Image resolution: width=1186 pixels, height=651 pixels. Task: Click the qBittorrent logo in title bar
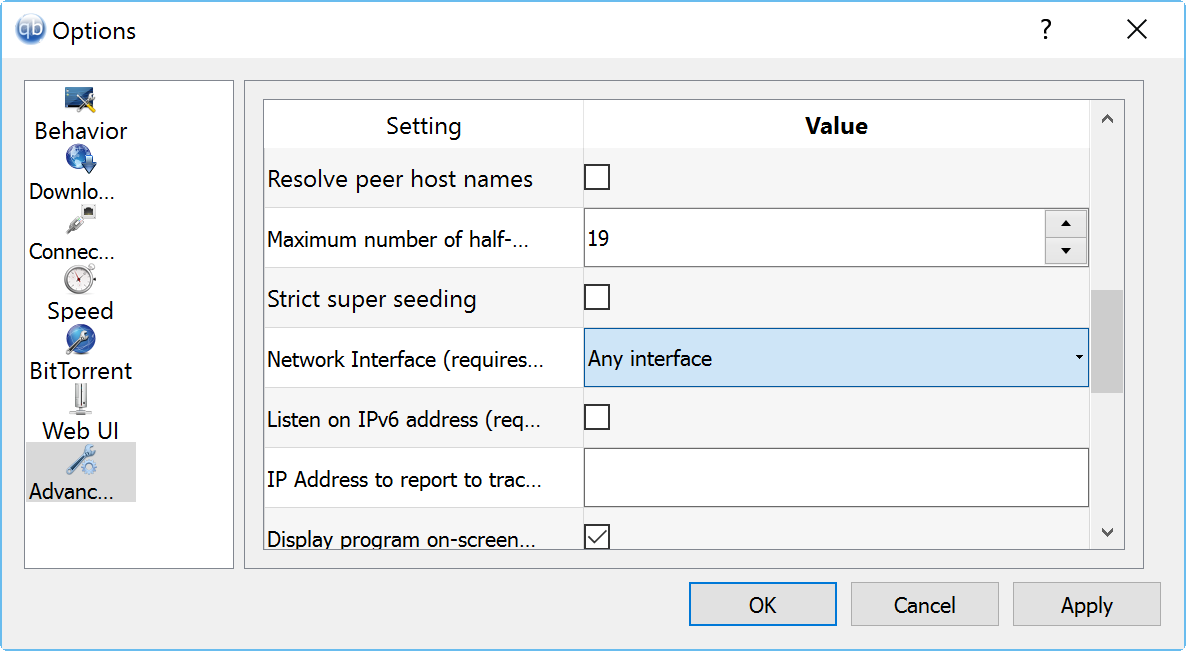pyautogui.click(x=31, y=29)
